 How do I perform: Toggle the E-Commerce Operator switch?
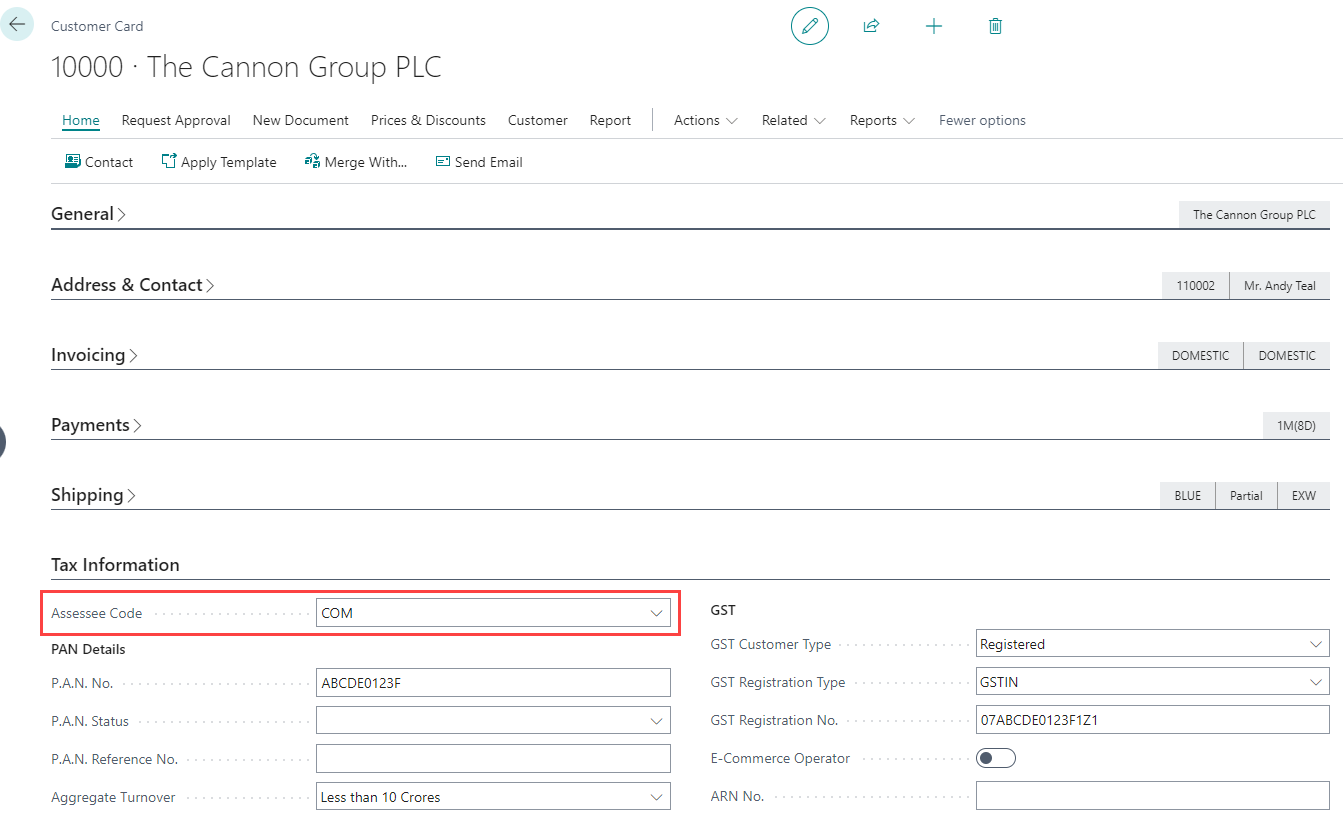point(995,758)
